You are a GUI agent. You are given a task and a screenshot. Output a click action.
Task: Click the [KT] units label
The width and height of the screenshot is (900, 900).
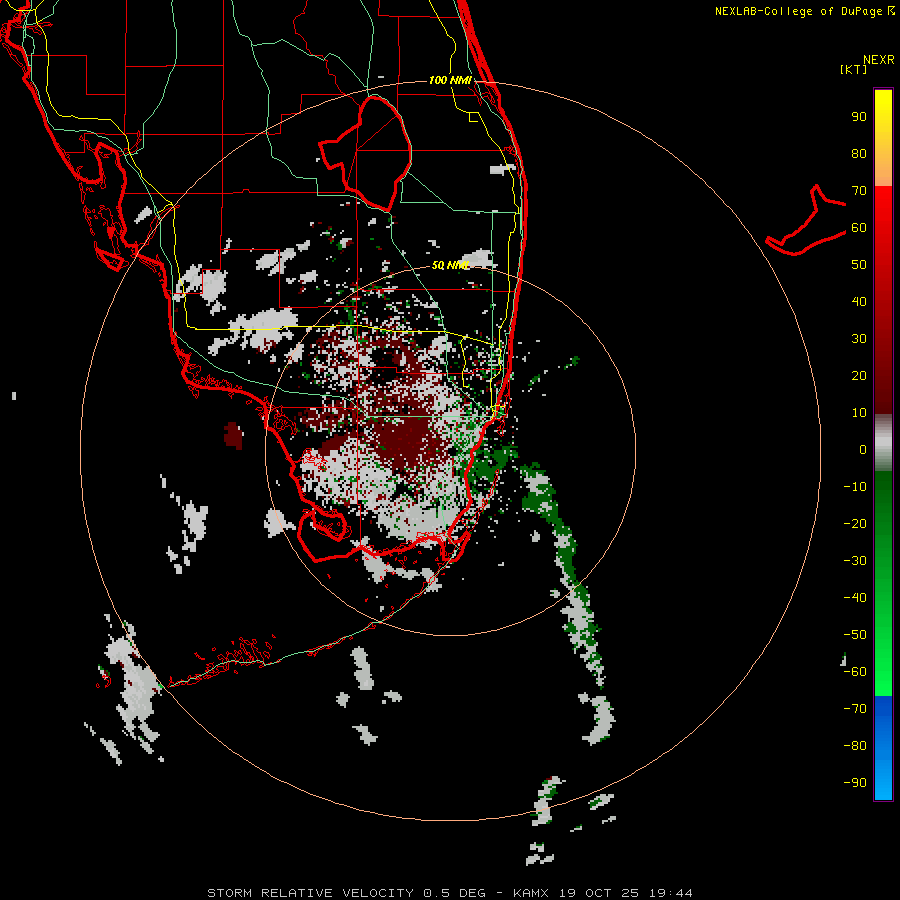pyautogui.click(x=854, y=69)
